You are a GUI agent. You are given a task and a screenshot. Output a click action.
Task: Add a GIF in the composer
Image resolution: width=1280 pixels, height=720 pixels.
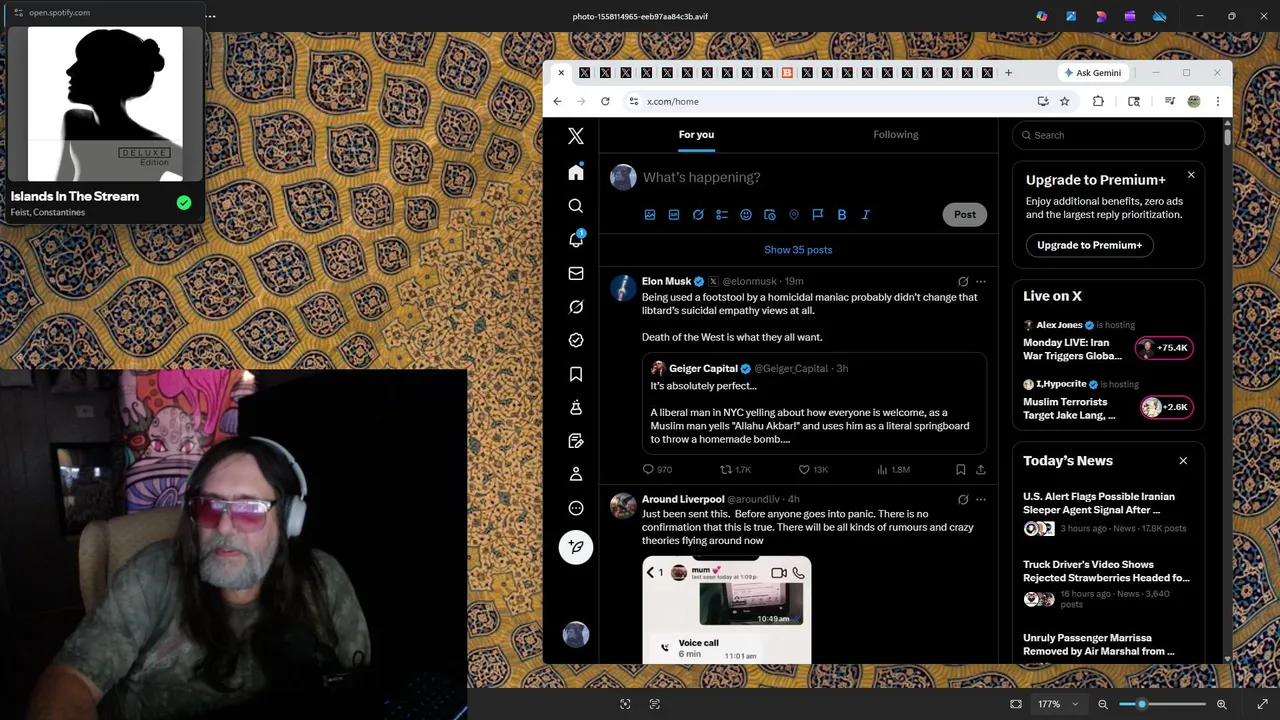tap(674, 214)
